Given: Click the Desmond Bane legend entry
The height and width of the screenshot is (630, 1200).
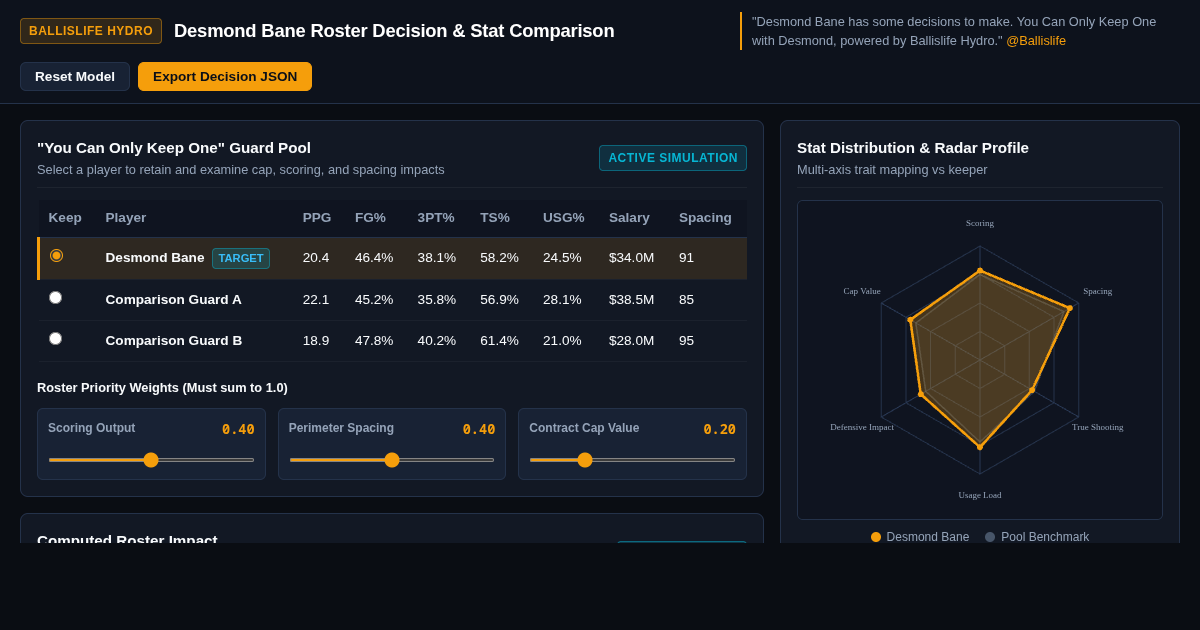Looking at the screenshot, I should coord(920,537).
